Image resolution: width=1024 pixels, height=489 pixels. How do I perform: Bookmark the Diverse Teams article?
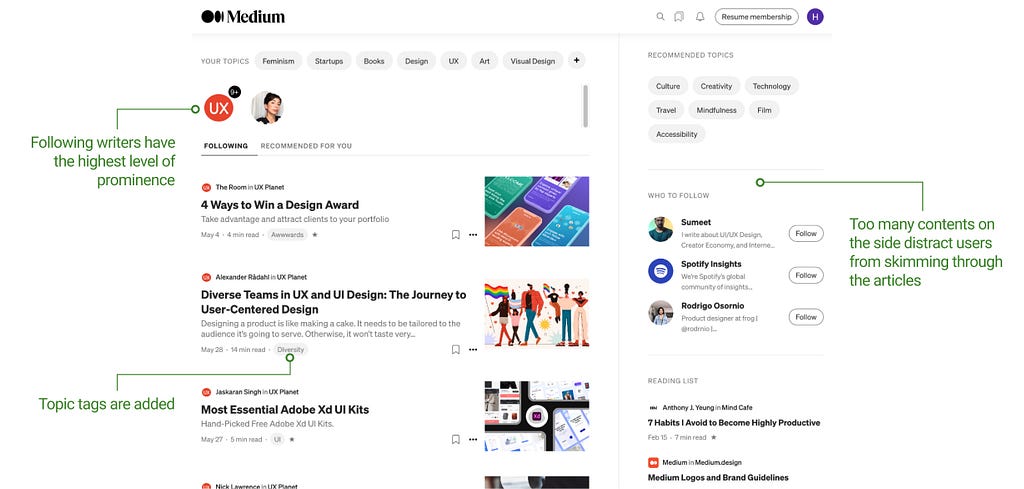[456, 349]
